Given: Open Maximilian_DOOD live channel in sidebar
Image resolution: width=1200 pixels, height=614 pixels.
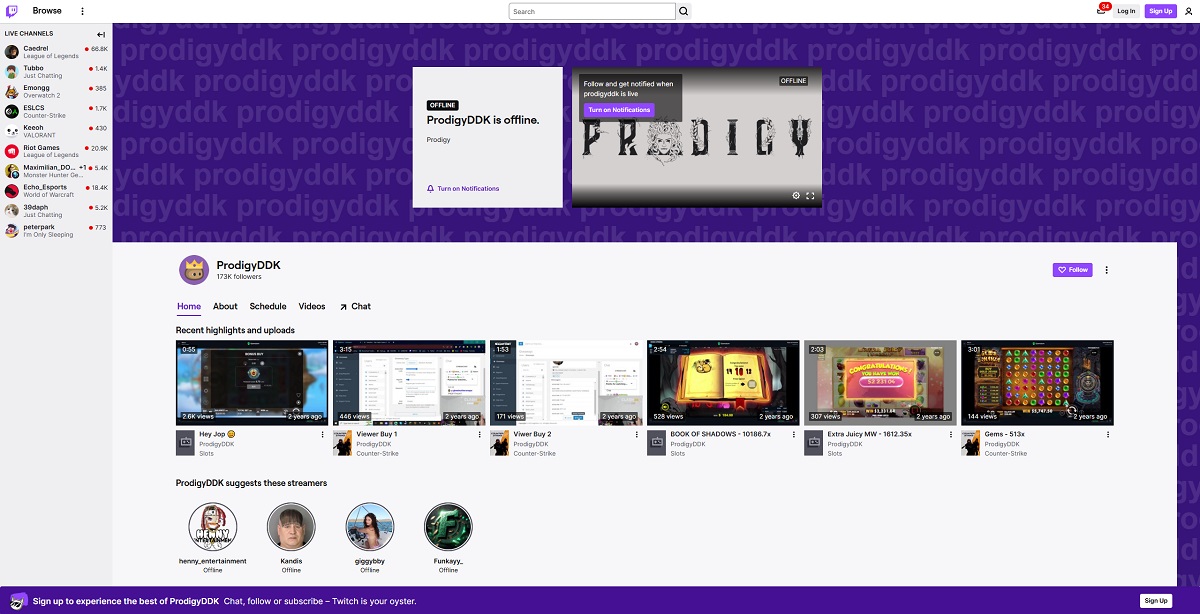Looking at the screenshot, I should click(x=56, y=171).
